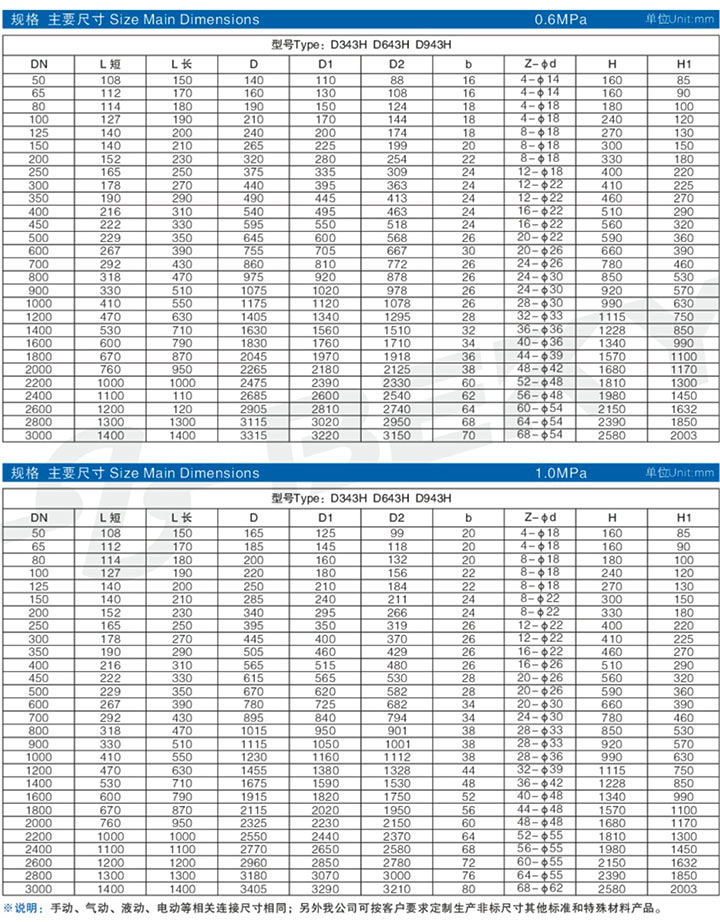Select the '40-φ48' cell in 1.0MPa DN1600 row
Viewport: 720px width, 922px height.
540,796
